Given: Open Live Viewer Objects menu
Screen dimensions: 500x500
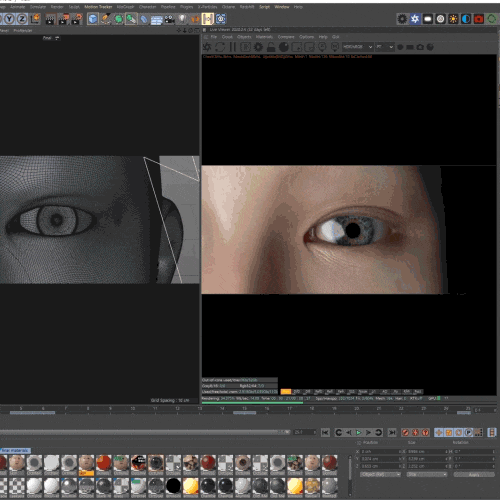Looking at the screenshot, I should click(x=244, y=37).
